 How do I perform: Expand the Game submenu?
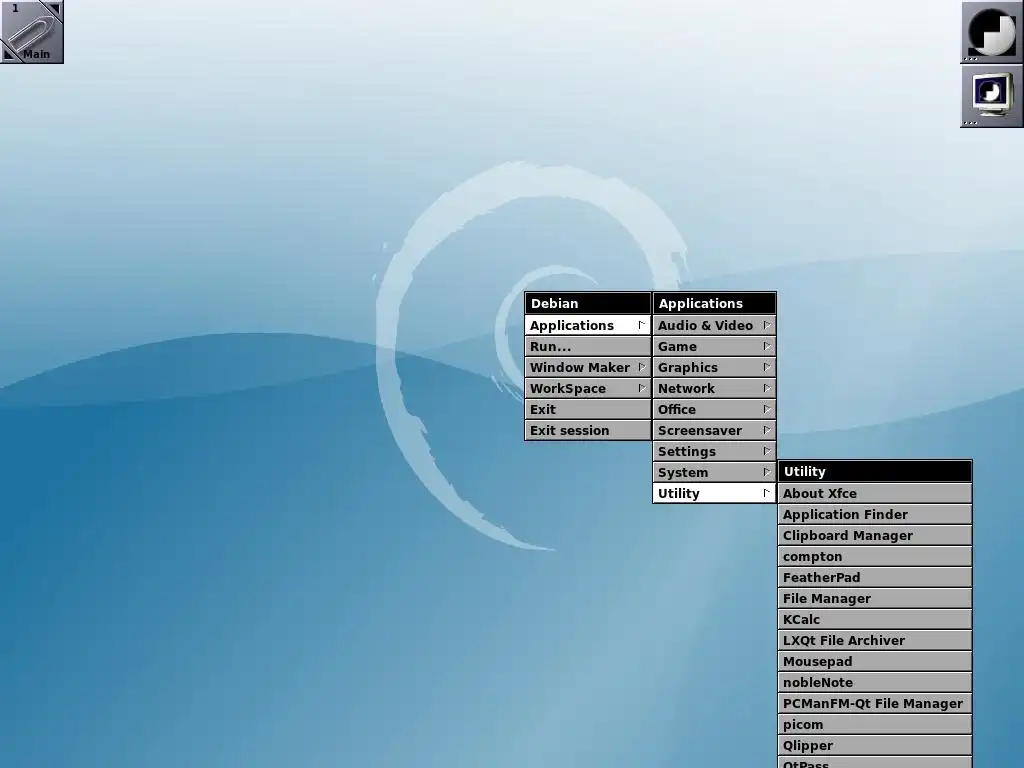pos(714,346)
